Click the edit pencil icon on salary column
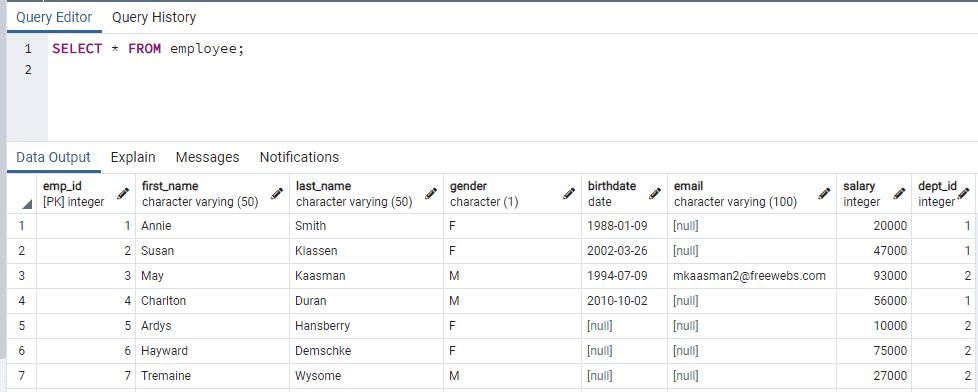The width and height of the screenshot is (978, 392). [899, 194]
